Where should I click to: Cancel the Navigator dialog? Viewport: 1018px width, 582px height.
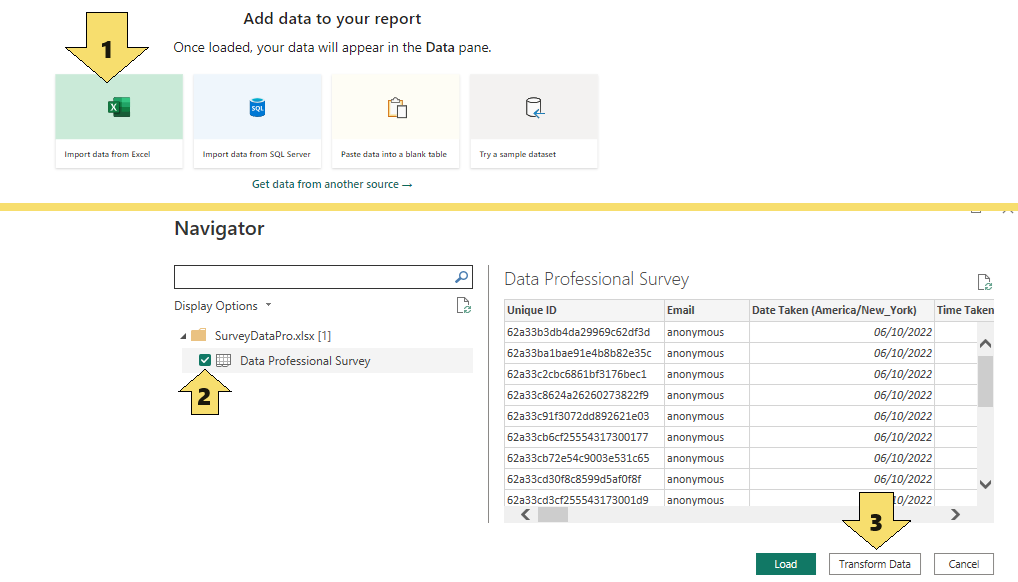(963, 564)
